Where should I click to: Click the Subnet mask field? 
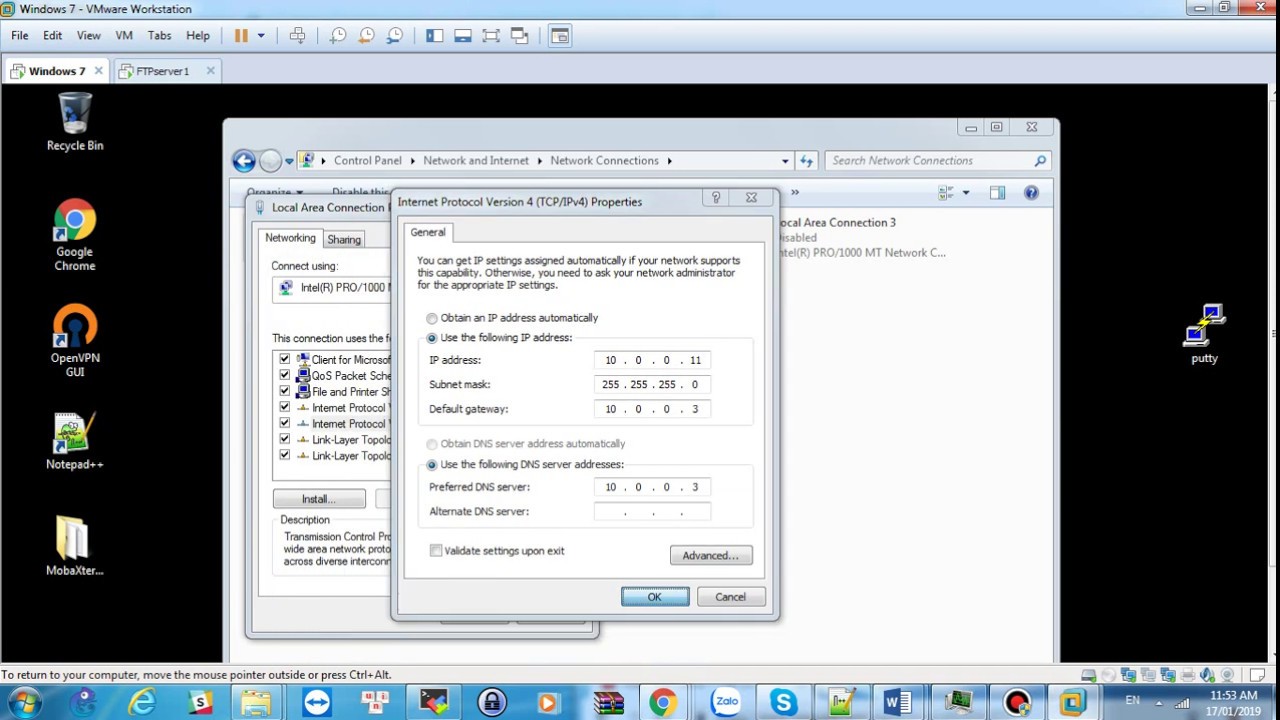[652, 384]
